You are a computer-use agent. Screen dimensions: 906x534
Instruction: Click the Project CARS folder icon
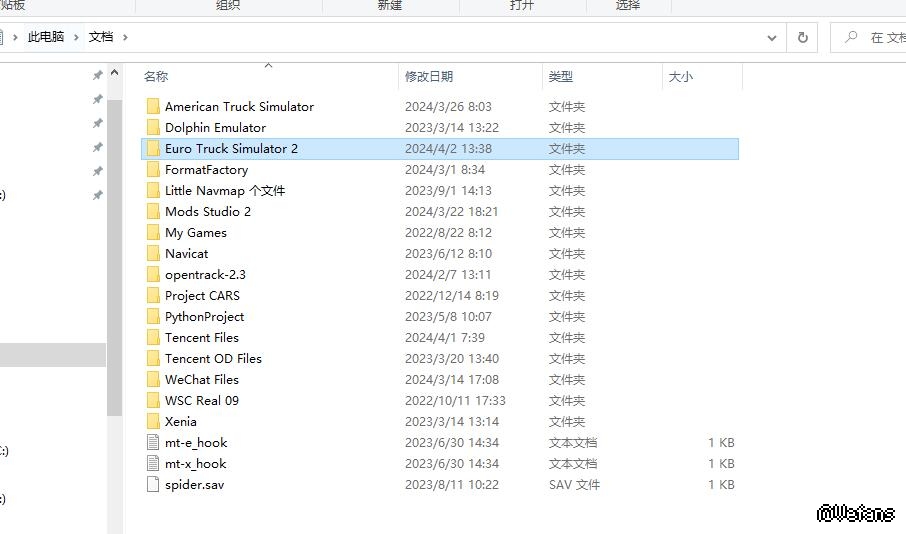point(153,295)
